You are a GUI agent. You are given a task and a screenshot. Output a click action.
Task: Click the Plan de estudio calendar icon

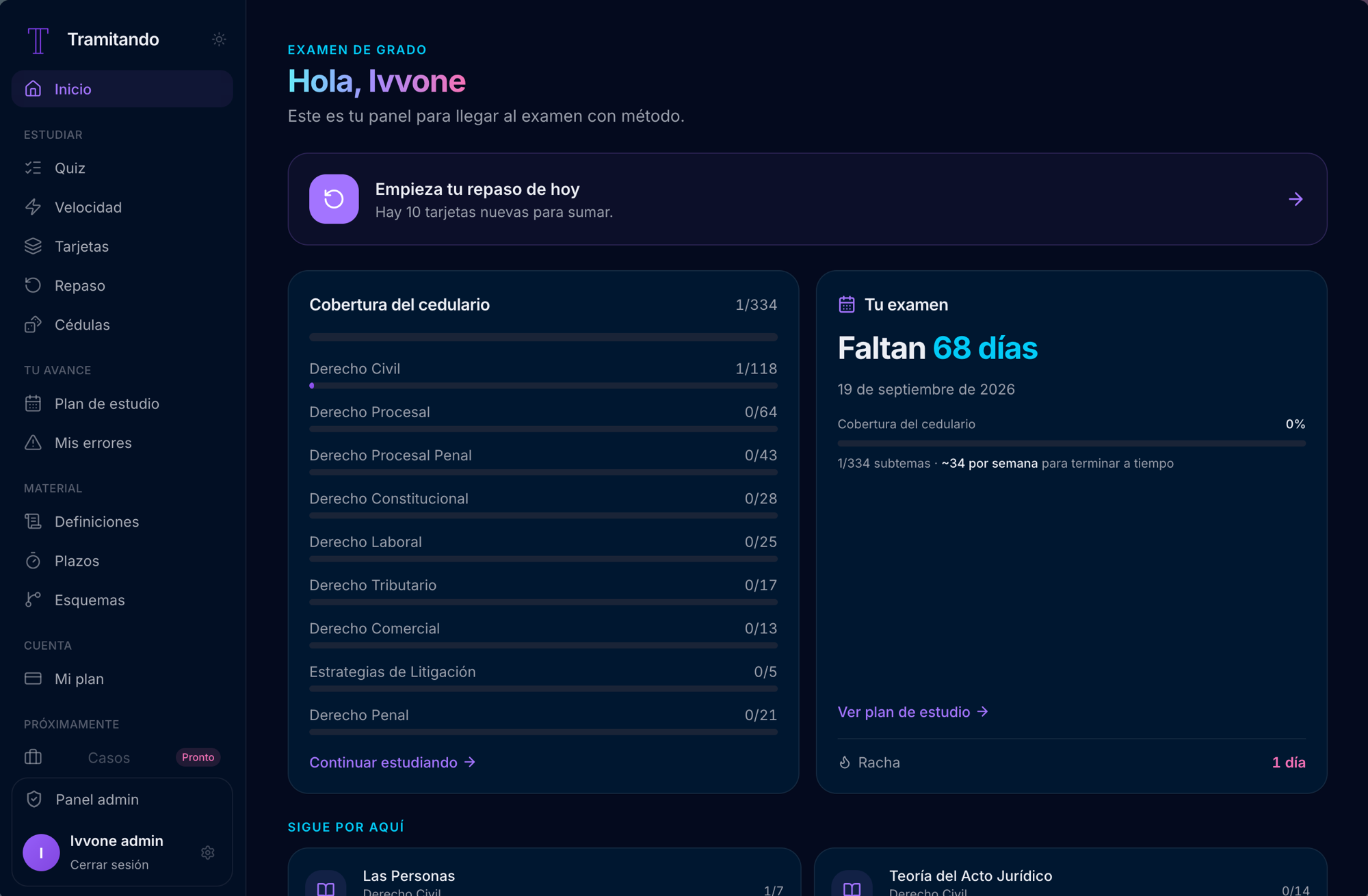(33, 404)
